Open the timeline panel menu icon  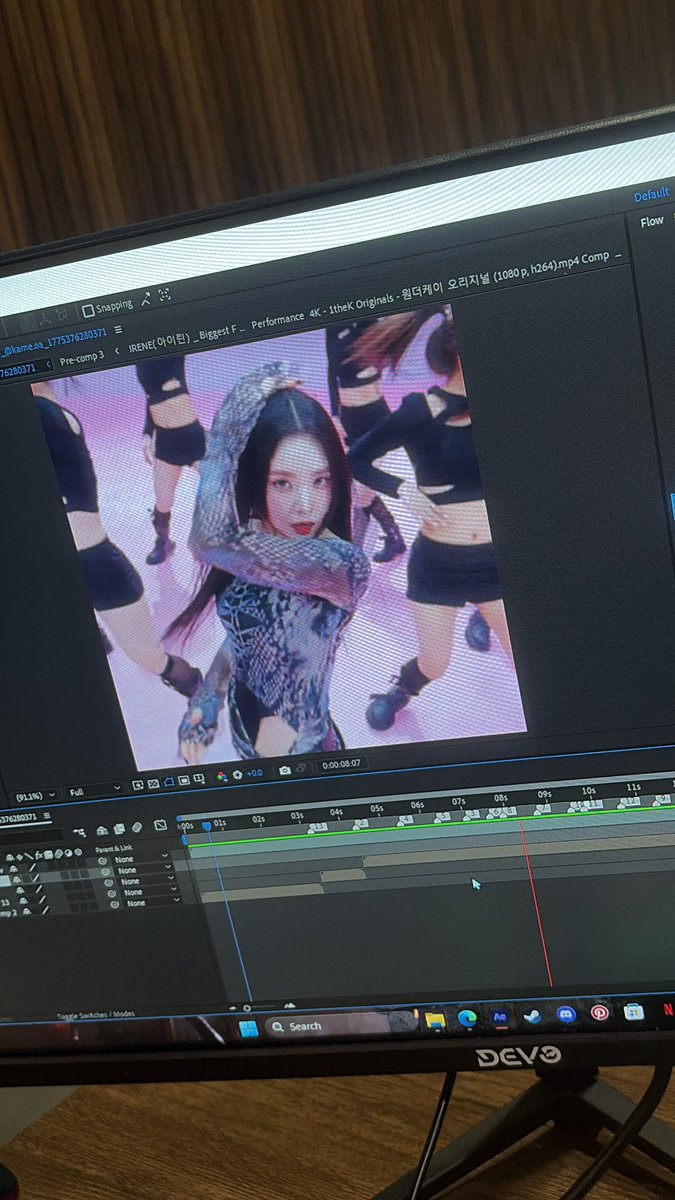tap(46, 816)
